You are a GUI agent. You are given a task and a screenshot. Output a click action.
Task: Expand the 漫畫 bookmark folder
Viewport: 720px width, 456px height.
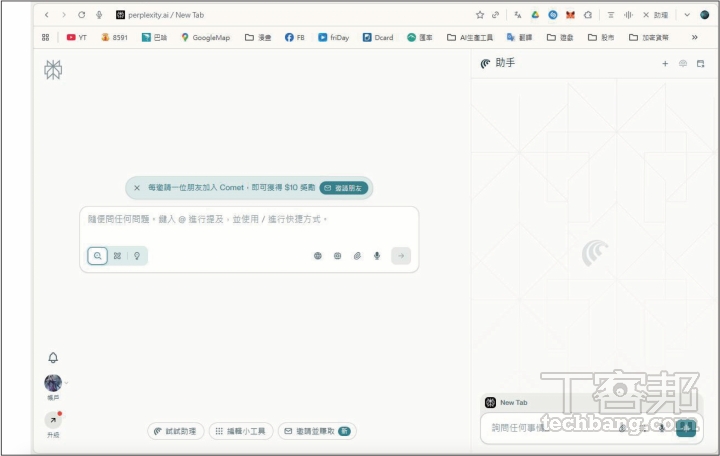tap(258, 37)
